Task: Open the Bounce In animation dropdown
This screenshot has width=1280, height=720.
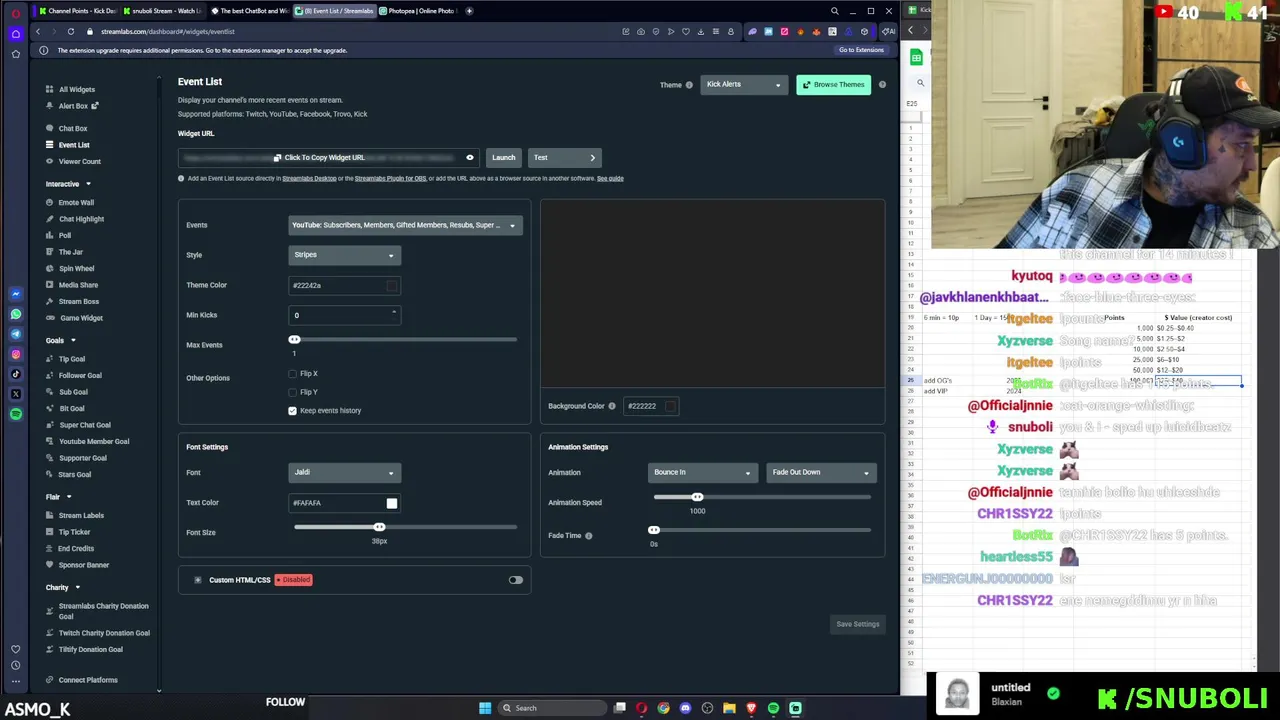Action: coord(702,472)
